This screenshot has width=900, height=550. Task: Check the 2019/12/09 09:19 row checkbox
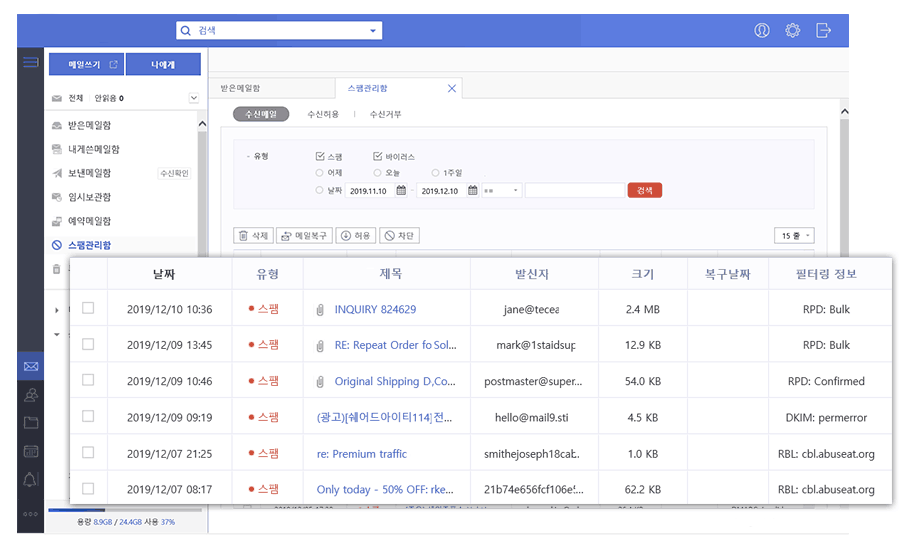(x=88, y=416)
